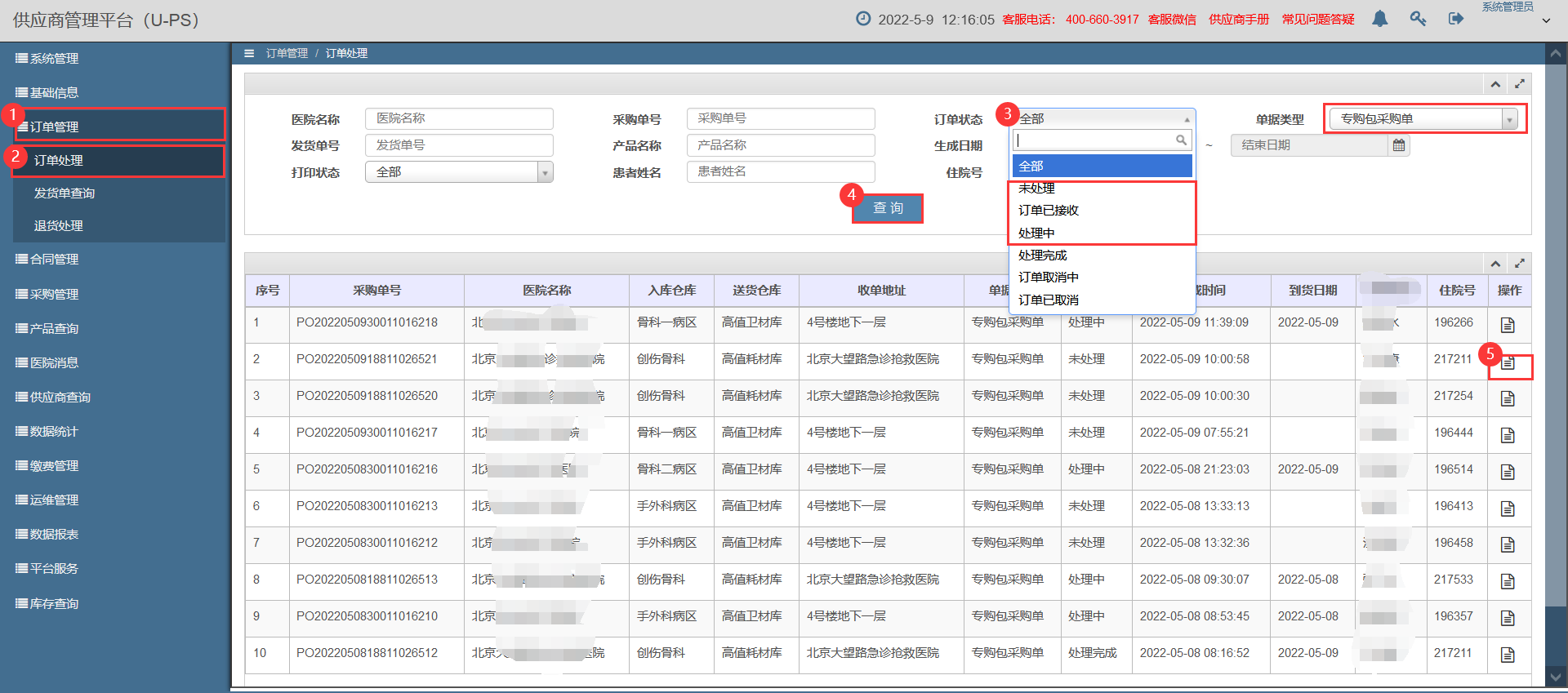Open detail icon for order PO202205093001​1016217
Viewport: 1568px width, 693px height.
click(x=1508, y=435)
